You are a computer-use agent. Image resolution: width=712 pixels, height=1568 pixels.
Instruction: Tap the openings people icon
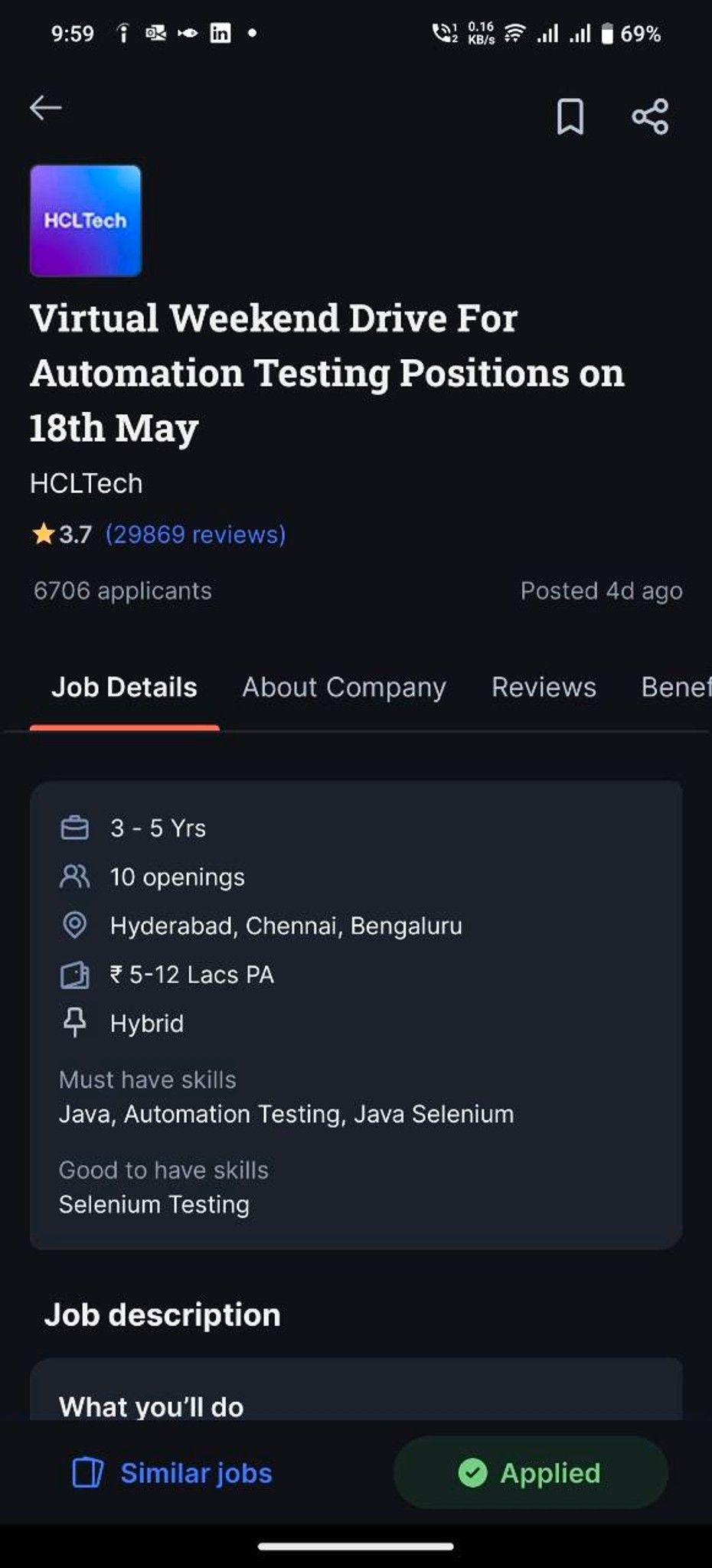tap(74, 877)
